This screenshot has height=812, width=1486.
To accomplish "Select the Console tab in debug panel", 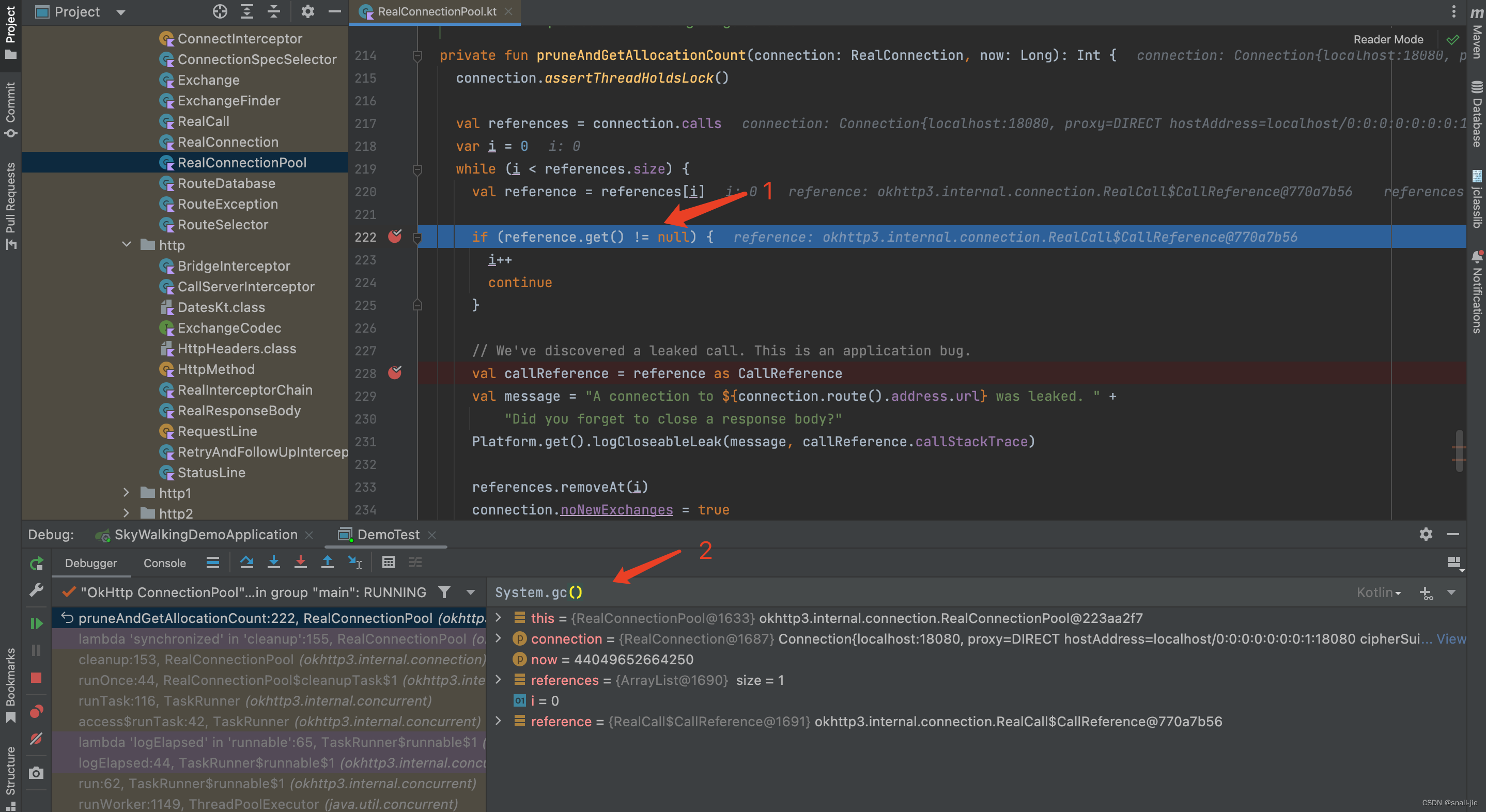I will pos(163,562).
